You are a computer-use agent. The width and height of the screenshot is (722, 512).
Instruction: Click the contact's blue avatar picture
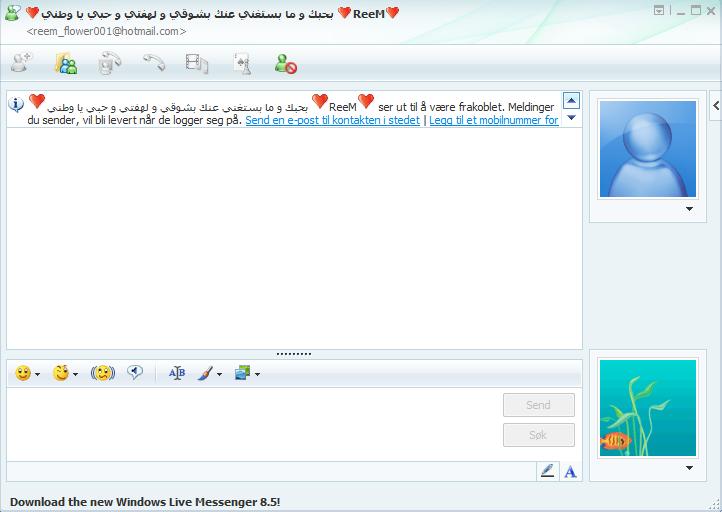(648, 149)
